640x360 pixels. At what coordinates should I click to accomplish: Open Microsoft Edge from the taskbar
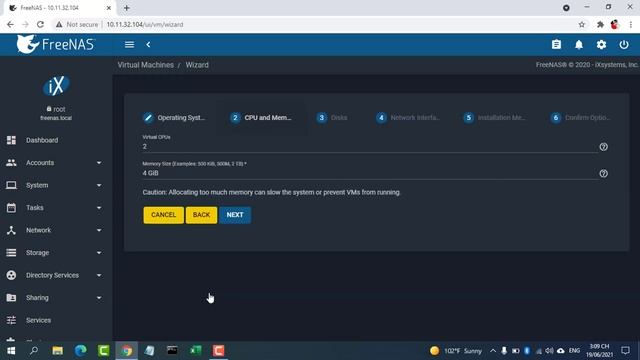tap(80, 351)
